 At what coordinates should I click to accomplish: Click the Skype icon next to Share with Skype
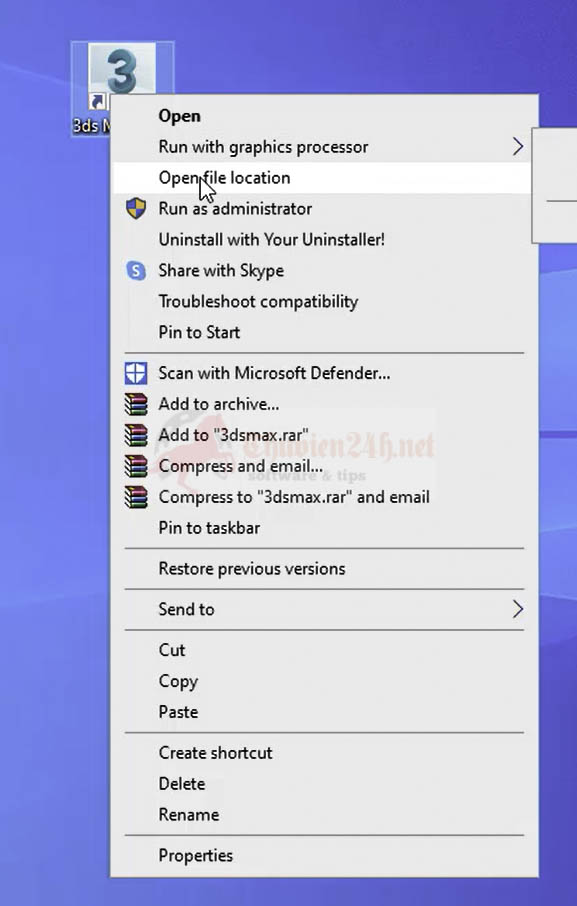(x=136, y=270)
